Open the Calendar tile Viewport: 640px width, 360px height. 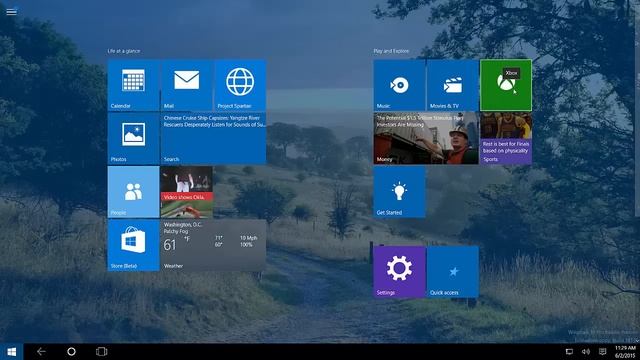click(133, 85)
